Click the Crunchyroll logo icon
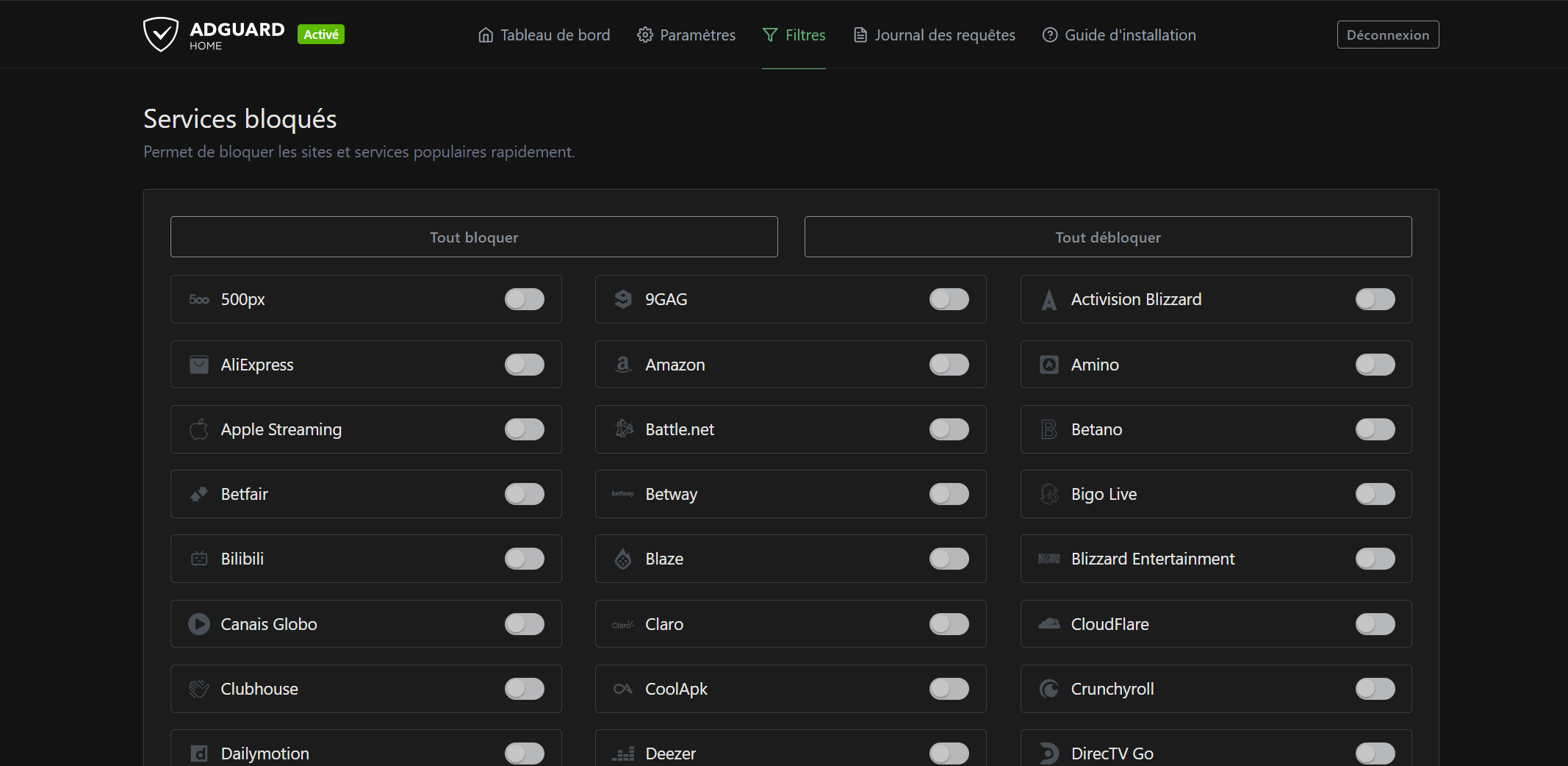The image size is (1568, 766). 1049,689
